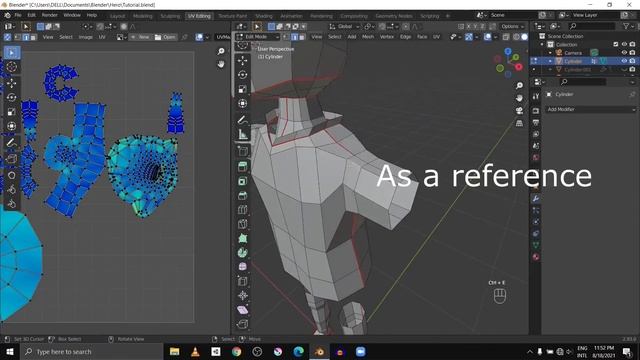Open the Add Modifier dropdown
The image size is (640, 360).
pyautogui.click(x=591, y=109)
